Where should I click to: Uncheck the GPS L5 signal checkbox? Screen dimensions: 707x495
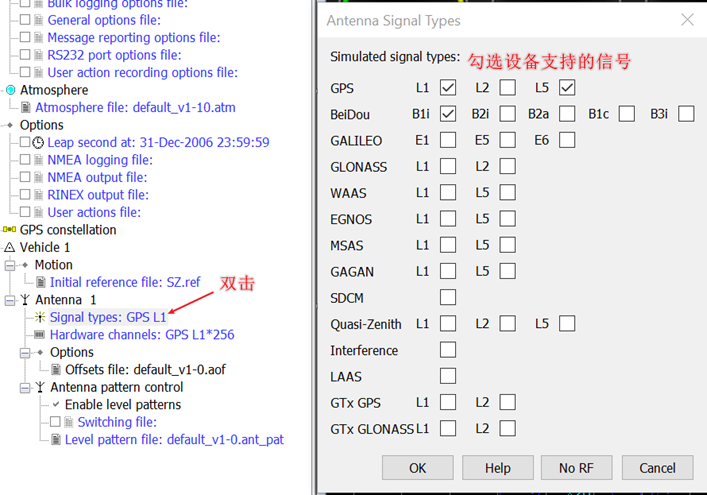[567, 88]
